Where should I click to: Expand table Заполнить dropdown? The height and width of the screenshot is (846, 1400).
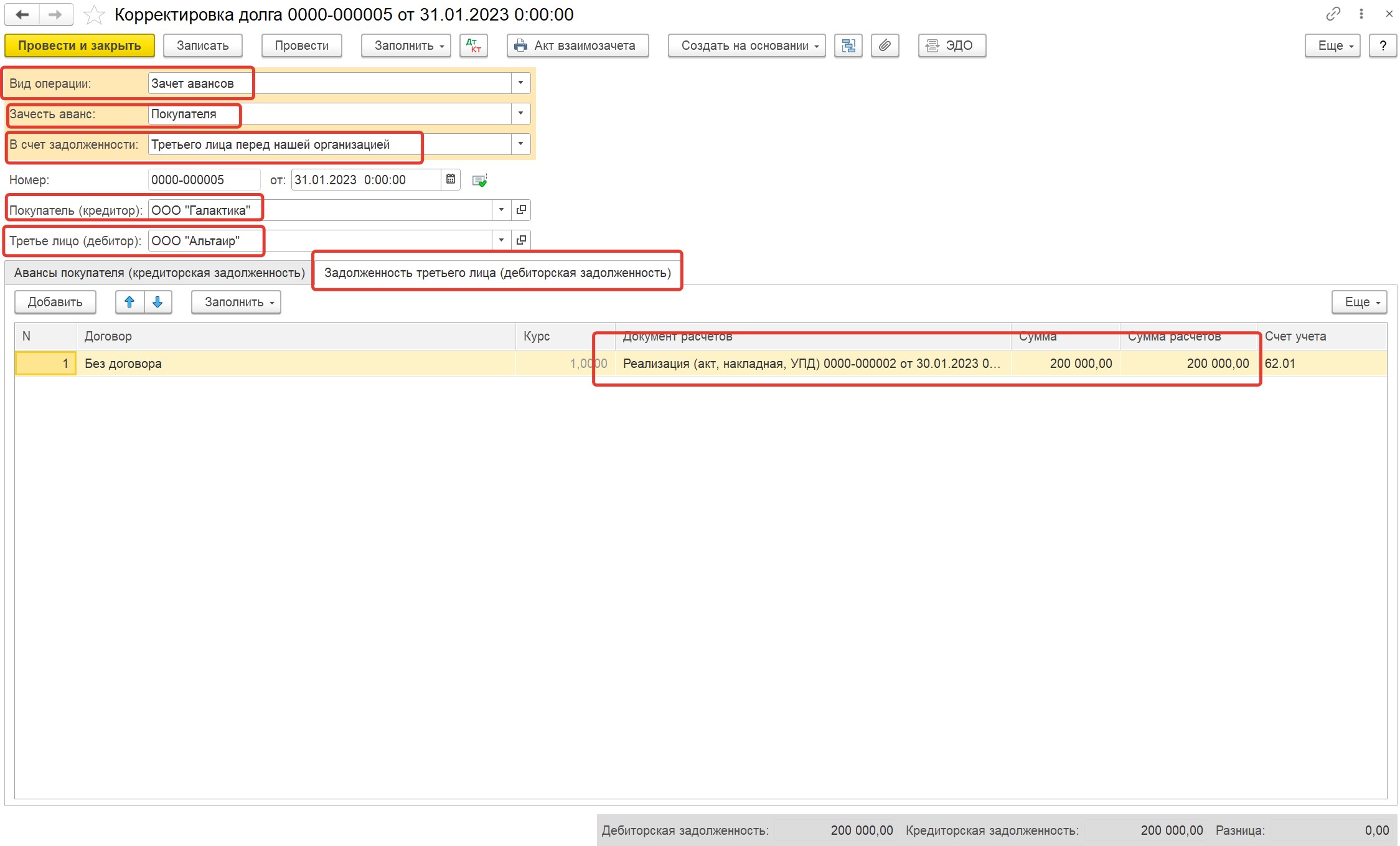[236, 302]
